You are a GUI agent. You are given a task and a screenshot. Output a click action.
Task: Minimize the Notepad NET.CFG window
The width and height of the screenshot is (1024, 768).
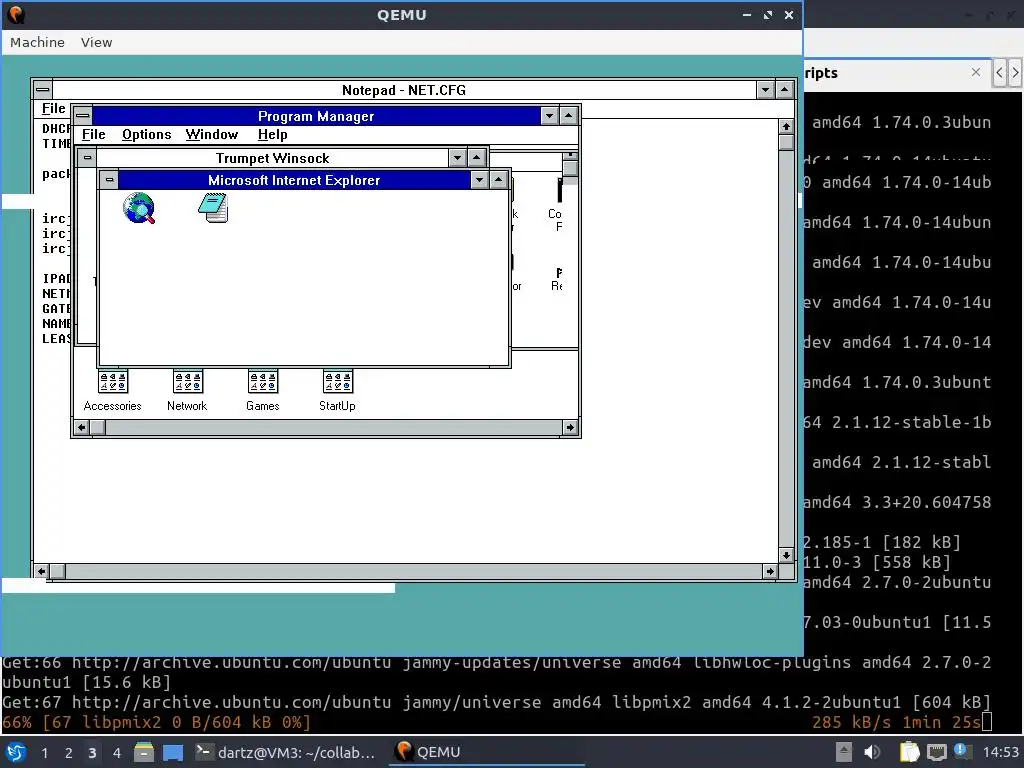(765, 89)
